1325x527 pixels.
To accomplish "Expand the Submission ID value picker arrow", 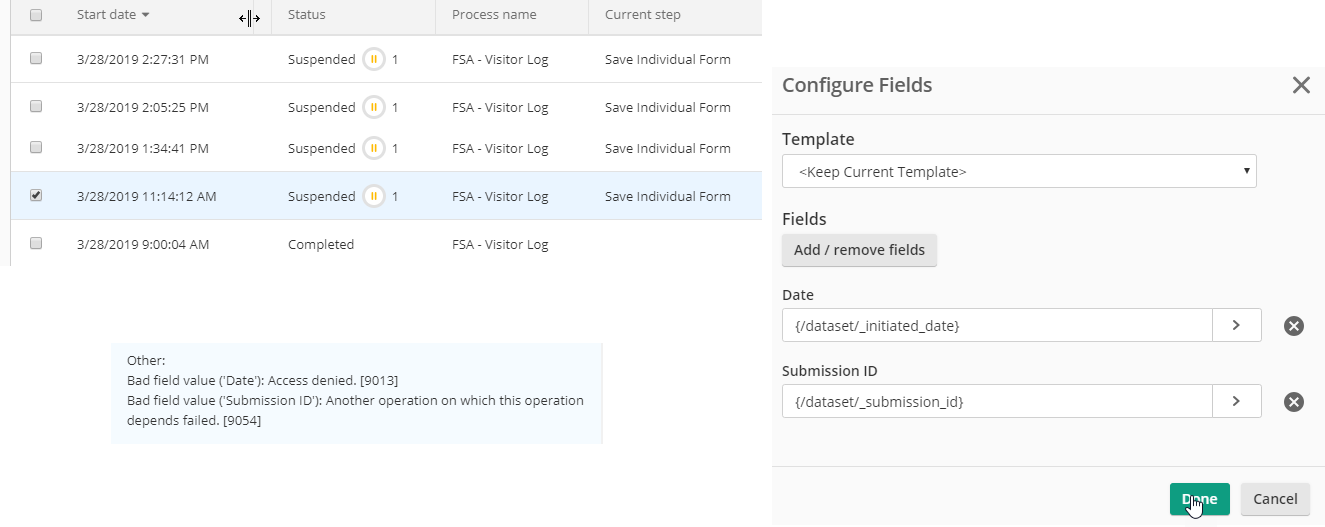I will pyautogui.click(x=1236, y=401).
